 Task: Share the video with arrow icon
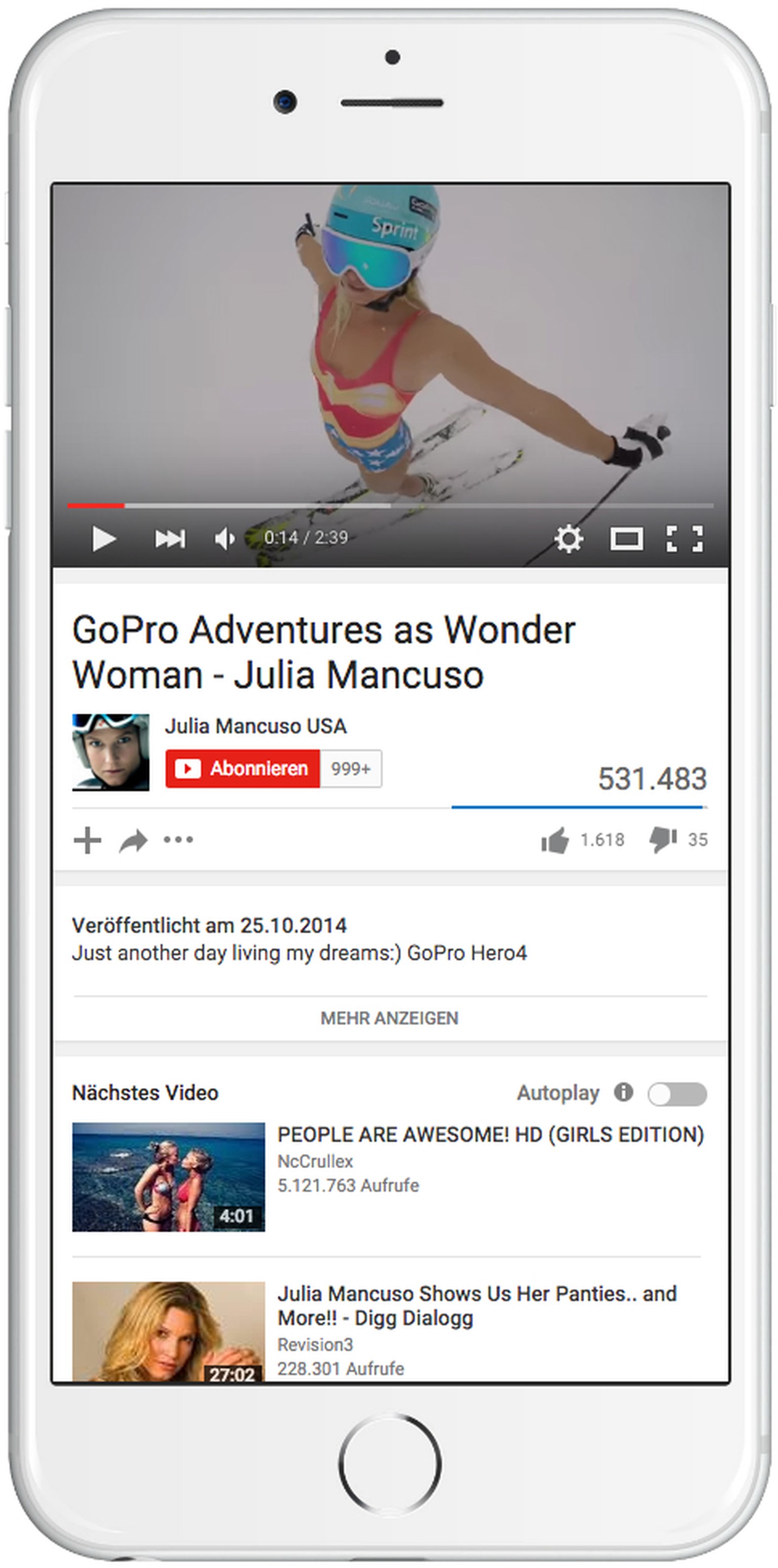coord(133,841)
